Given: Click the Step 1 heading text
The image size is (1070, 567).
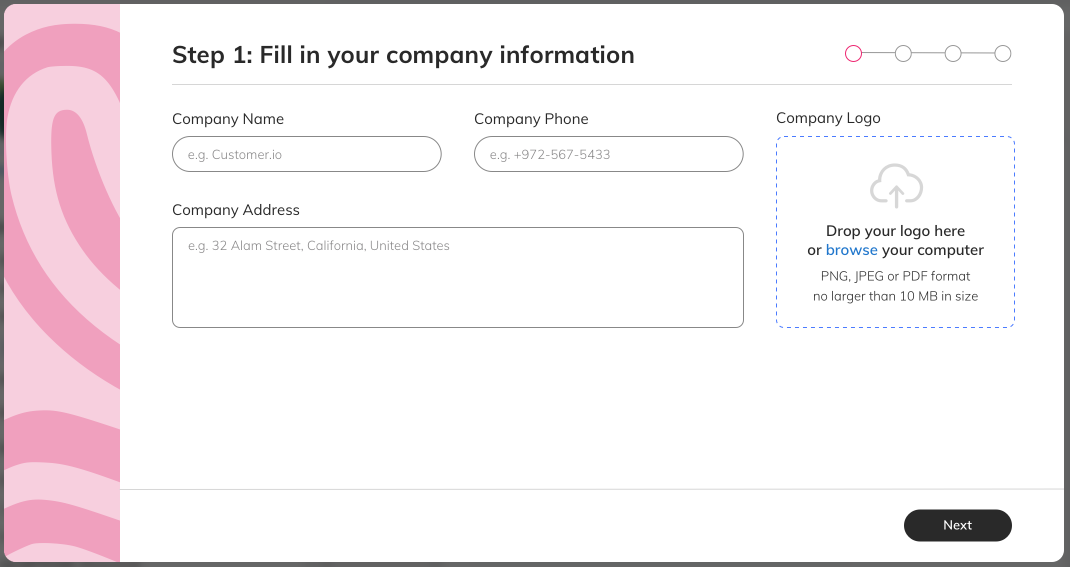Looking at the screenshot, I should click(x=403, y=55).
